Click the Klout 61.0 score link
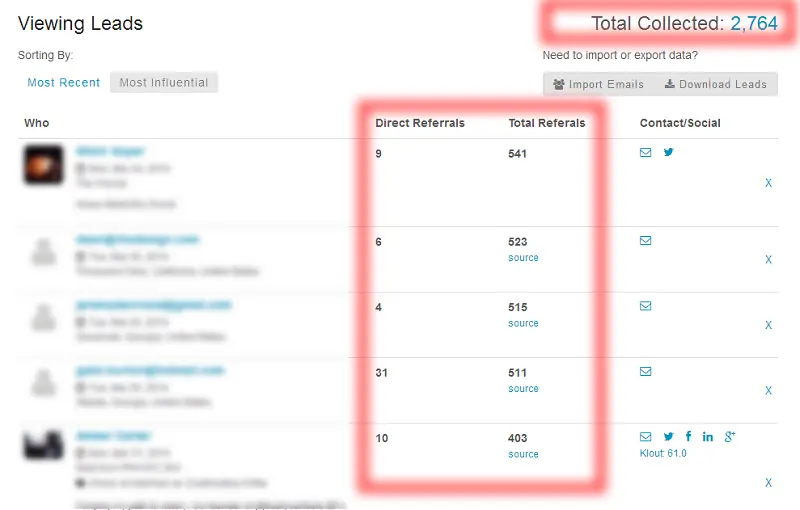The width and height of the screenshot is (800, 510). [x=663, y=454]
